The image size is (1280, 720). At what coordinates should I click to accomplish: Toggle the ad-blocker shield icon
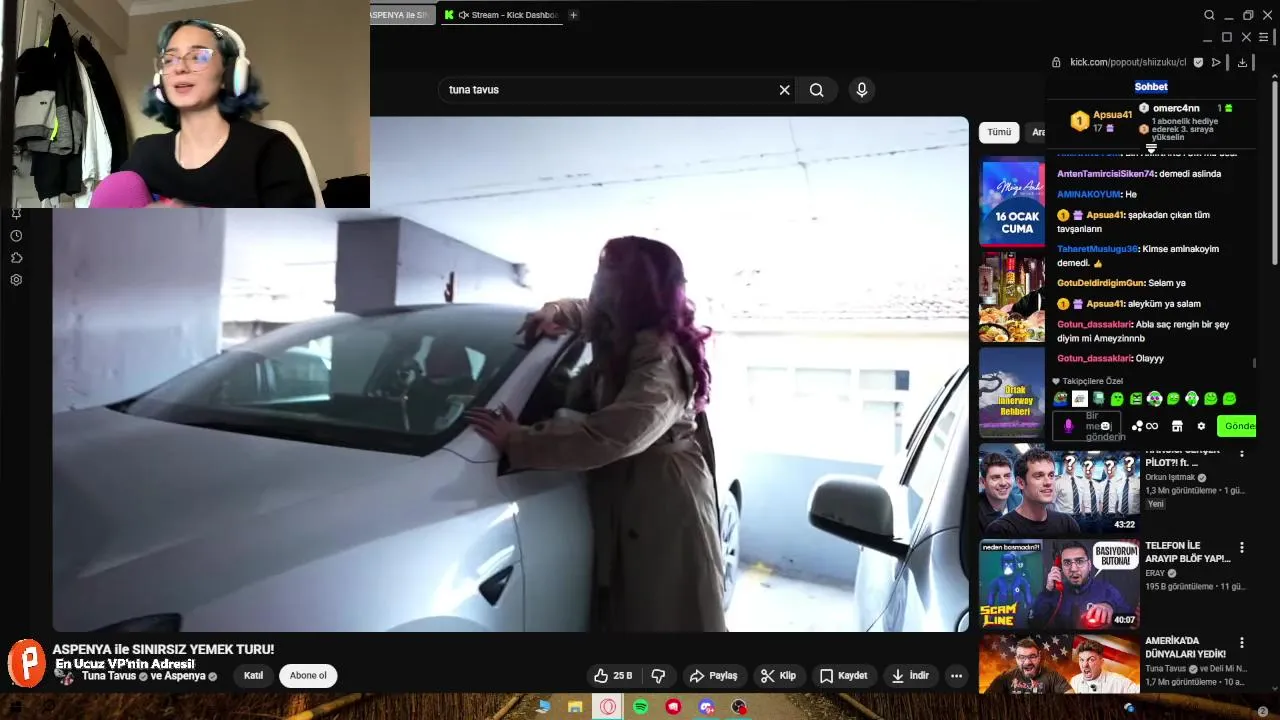[x=1198, y=62]
